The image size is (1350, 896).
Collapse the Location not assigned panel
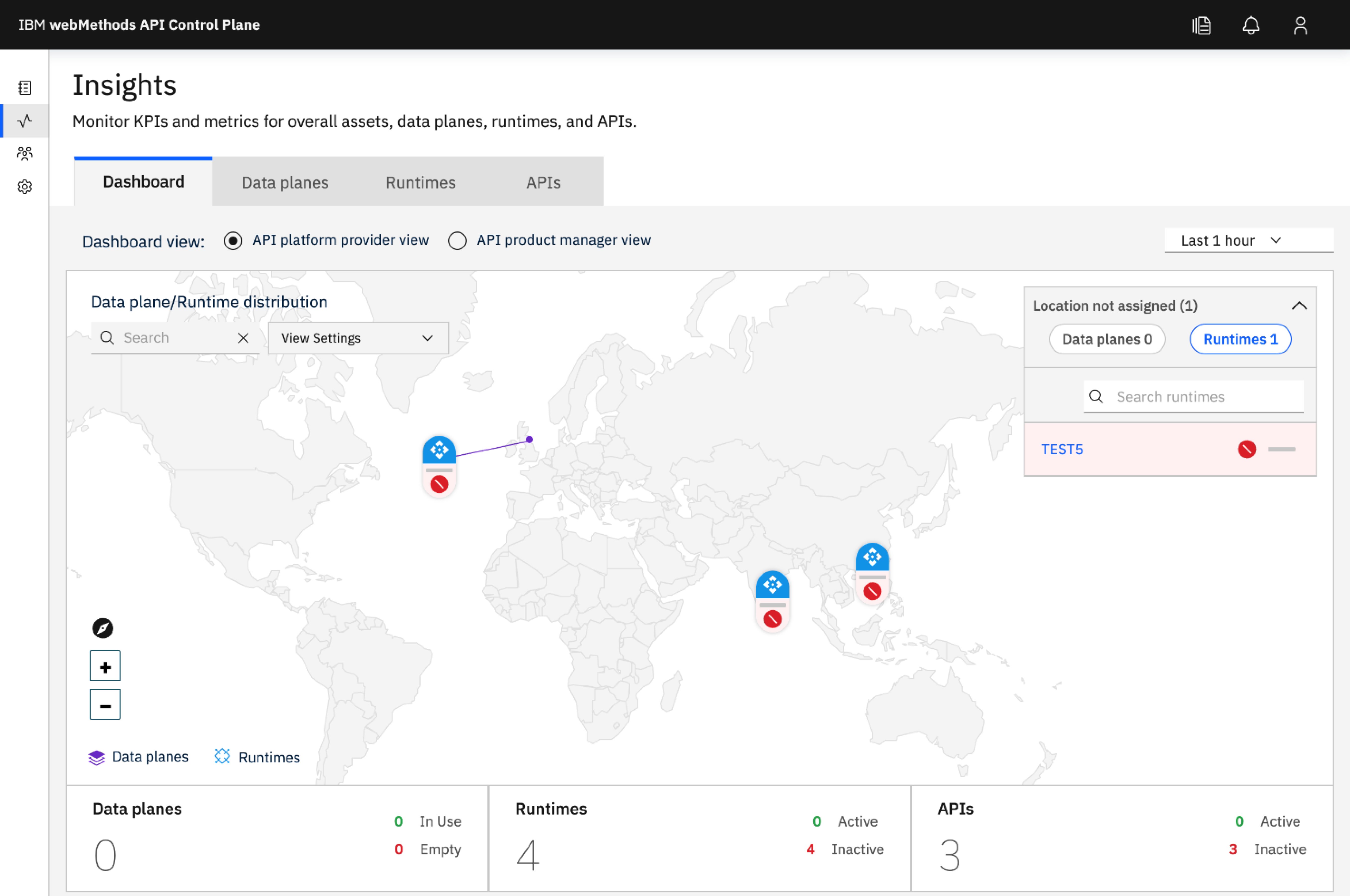click(1299, 306)
